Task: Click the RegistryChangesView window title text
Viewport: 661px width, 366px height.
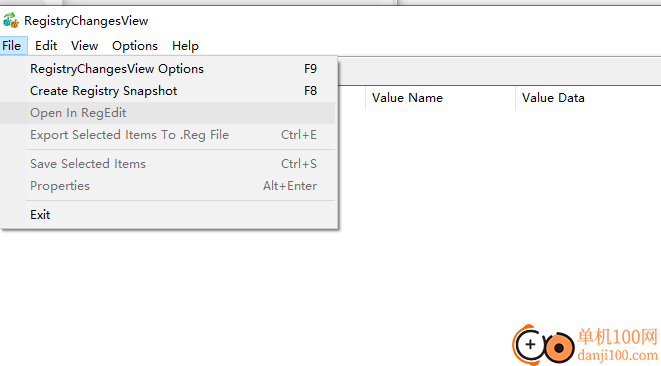Action: coord(86,21)
